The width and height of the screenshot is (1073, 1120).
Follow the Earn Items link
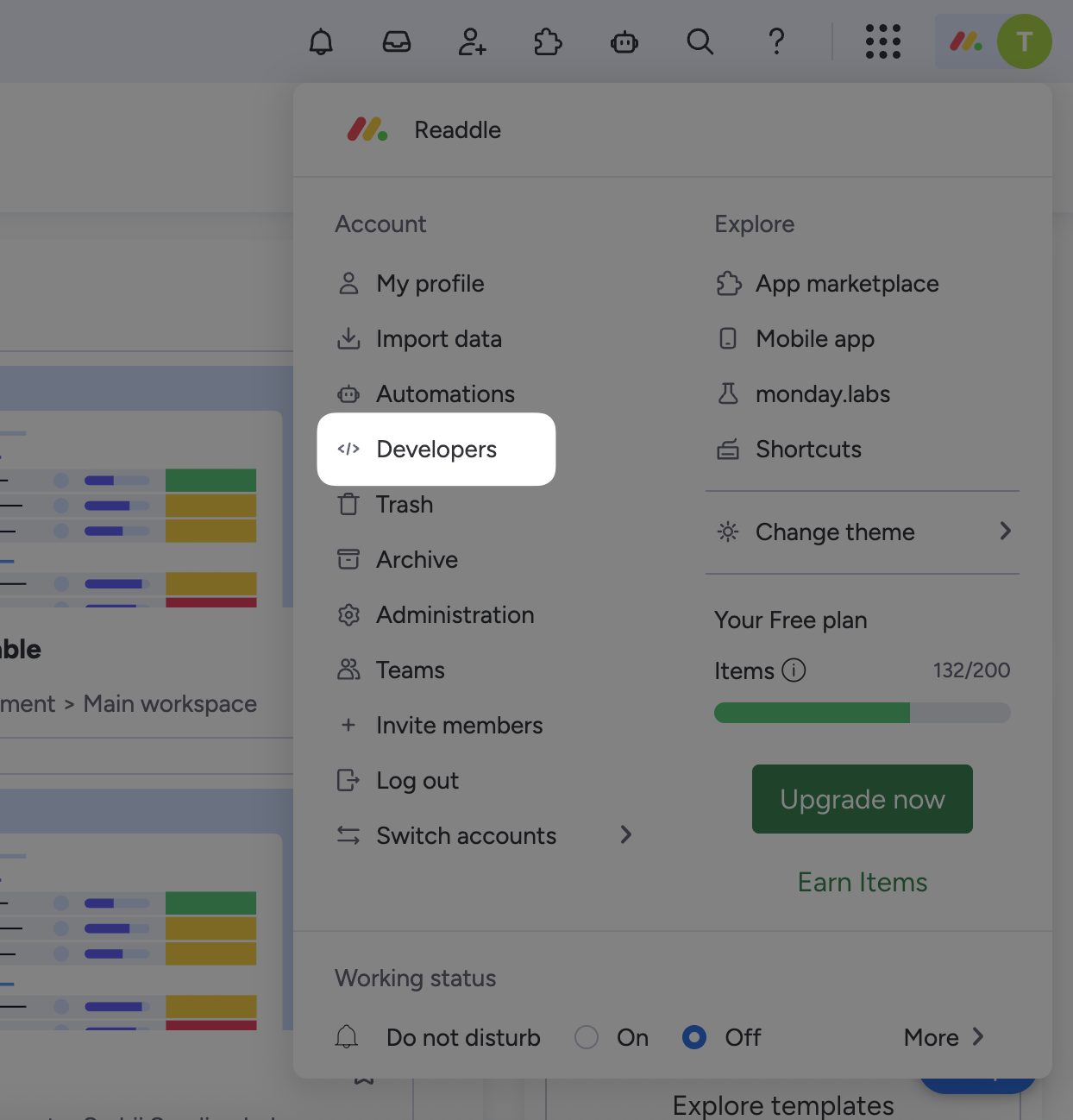pyautogui.click(x=863, y=882)
